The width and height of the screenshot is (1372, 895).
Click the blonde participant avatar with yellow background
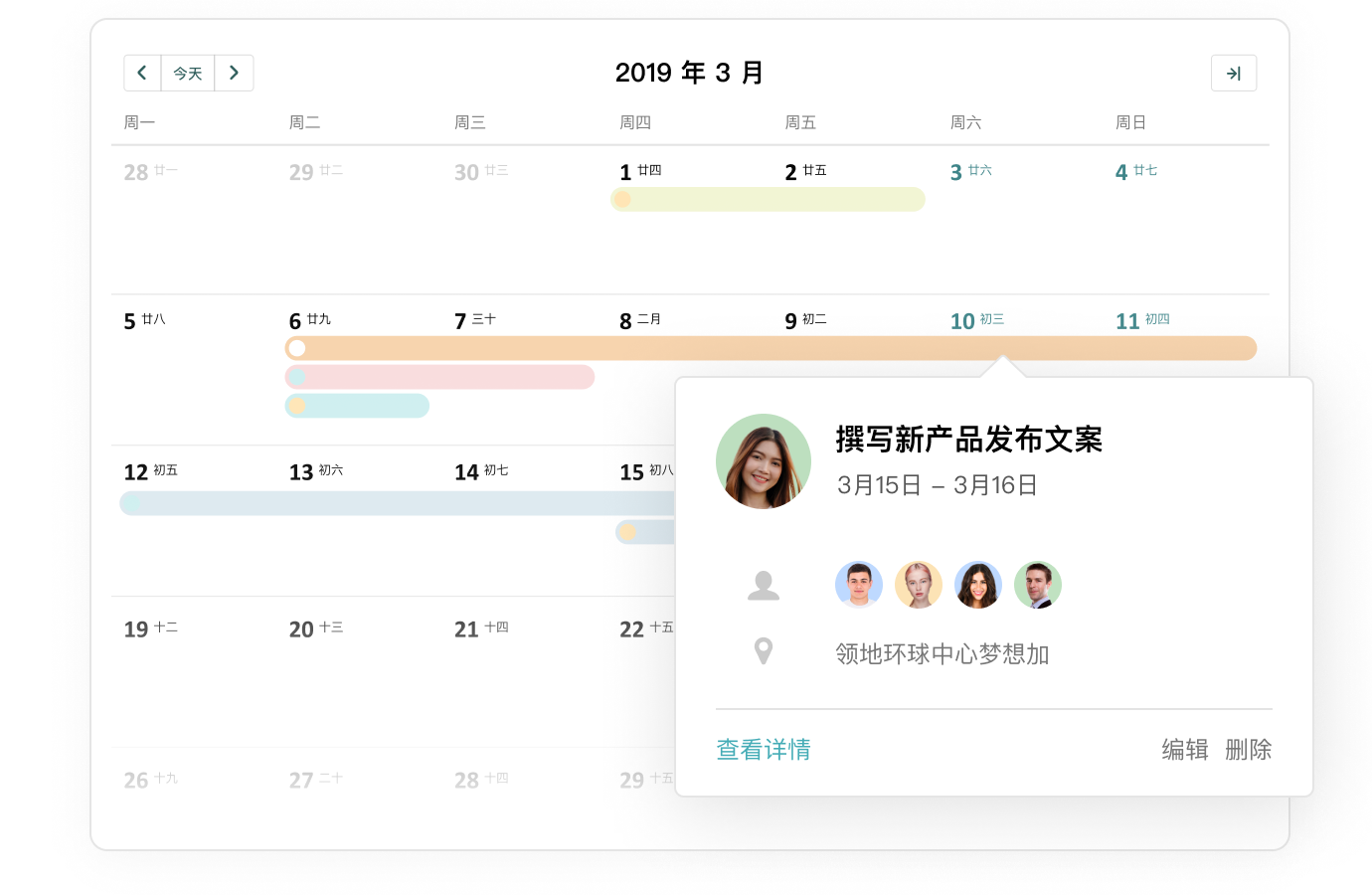(x=919, y=585)
